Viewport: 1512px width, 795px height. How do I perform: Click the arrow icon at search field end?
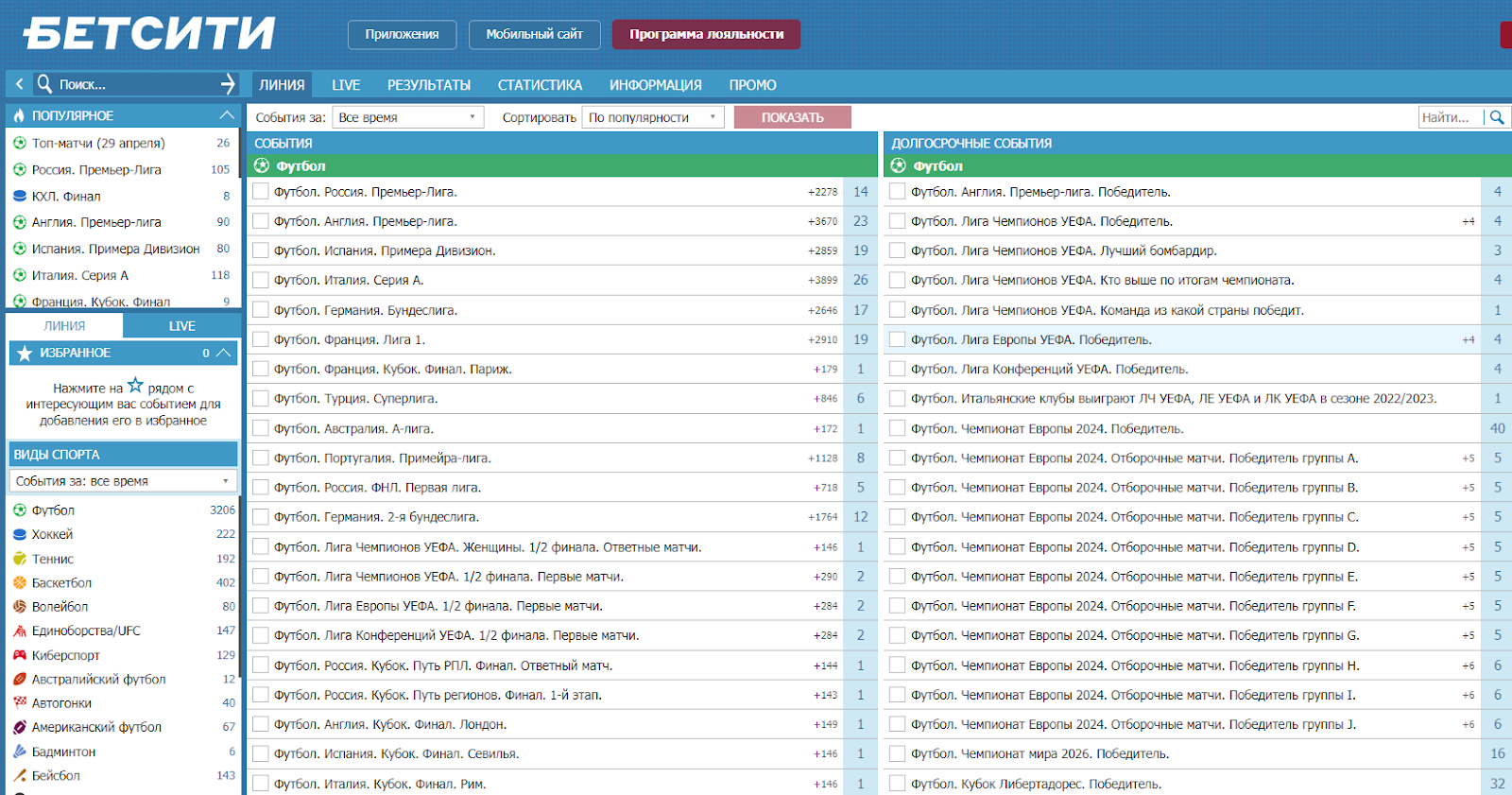228,84
